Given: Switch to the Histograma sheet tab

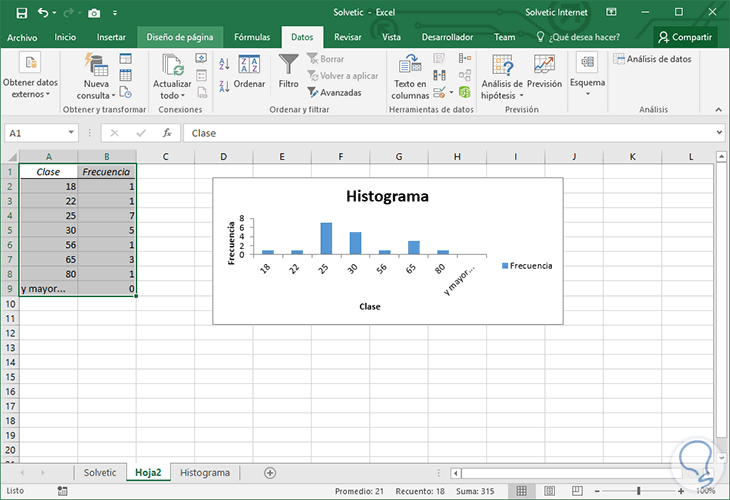Looking at the screenshot, I should click(204, 472).
